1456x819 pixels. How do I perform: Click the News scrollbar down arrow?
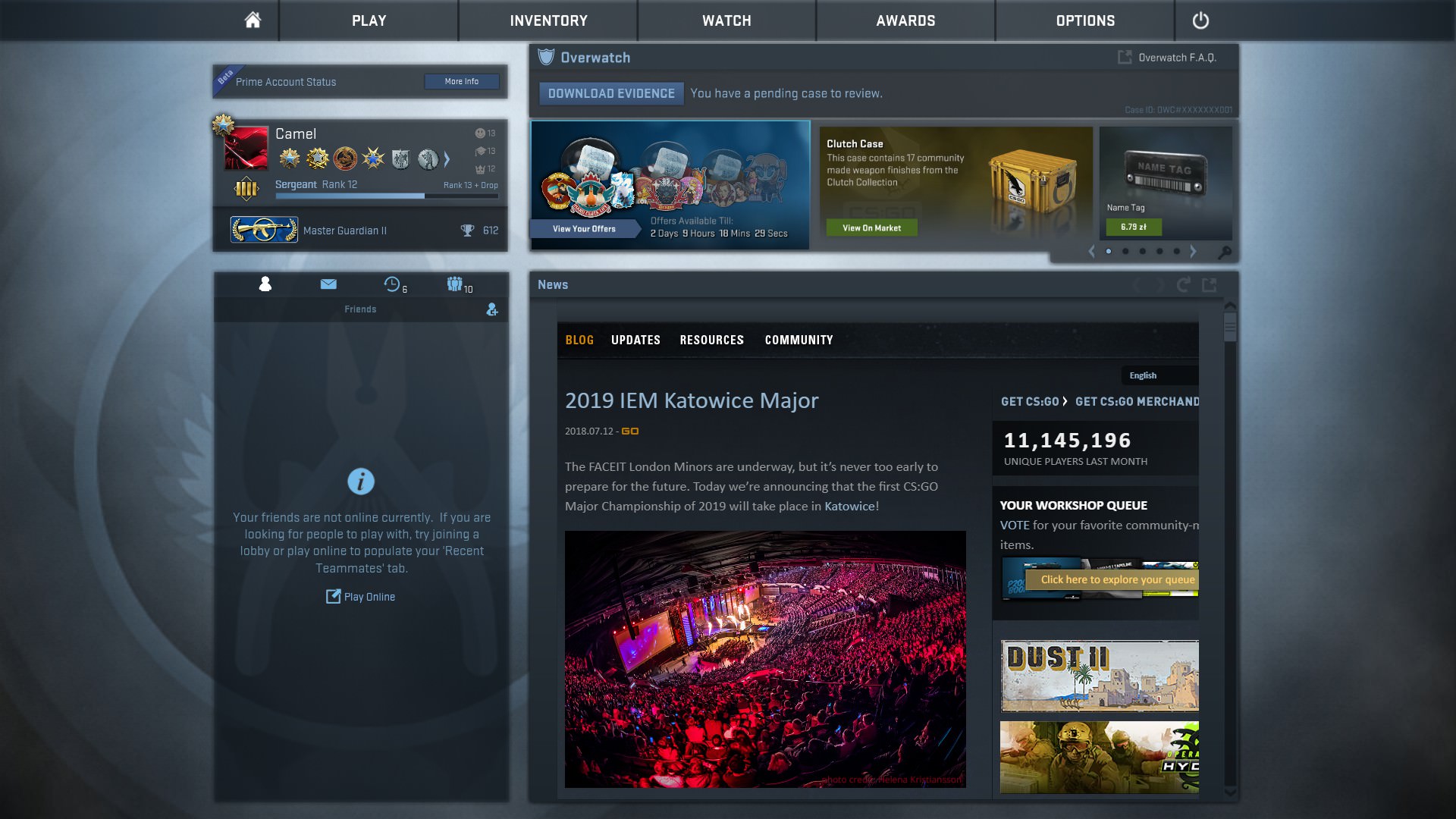(x=1230, y=792)
